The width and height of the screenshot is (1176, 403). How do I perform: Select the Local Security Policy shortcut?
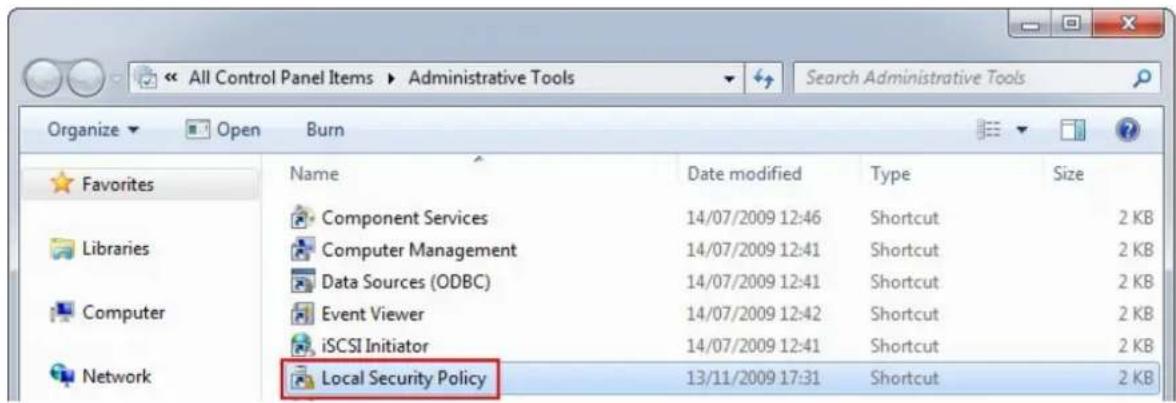[390, 378]
